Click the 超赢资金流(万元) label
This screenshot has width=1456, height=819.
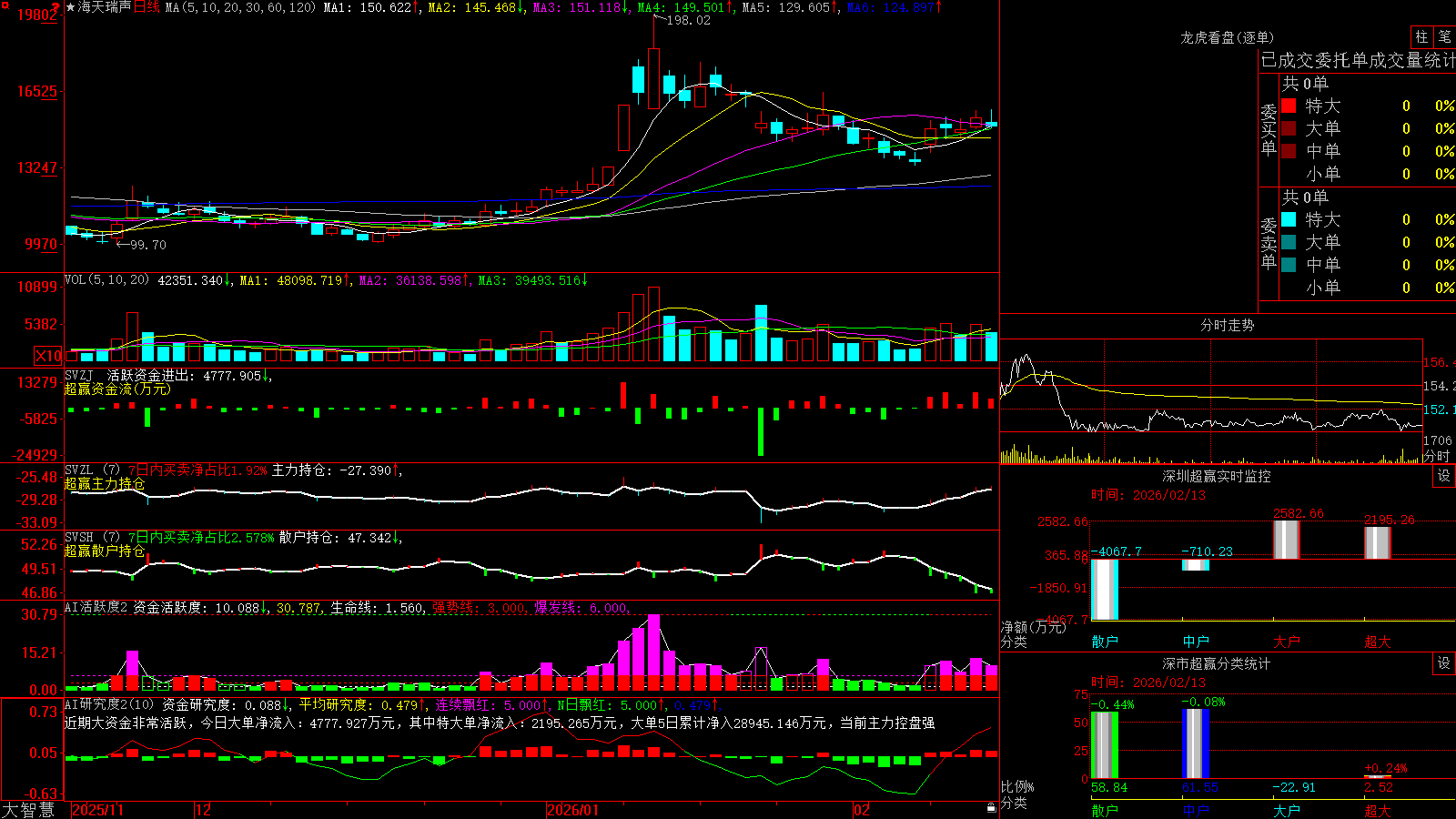pos(117,389)
